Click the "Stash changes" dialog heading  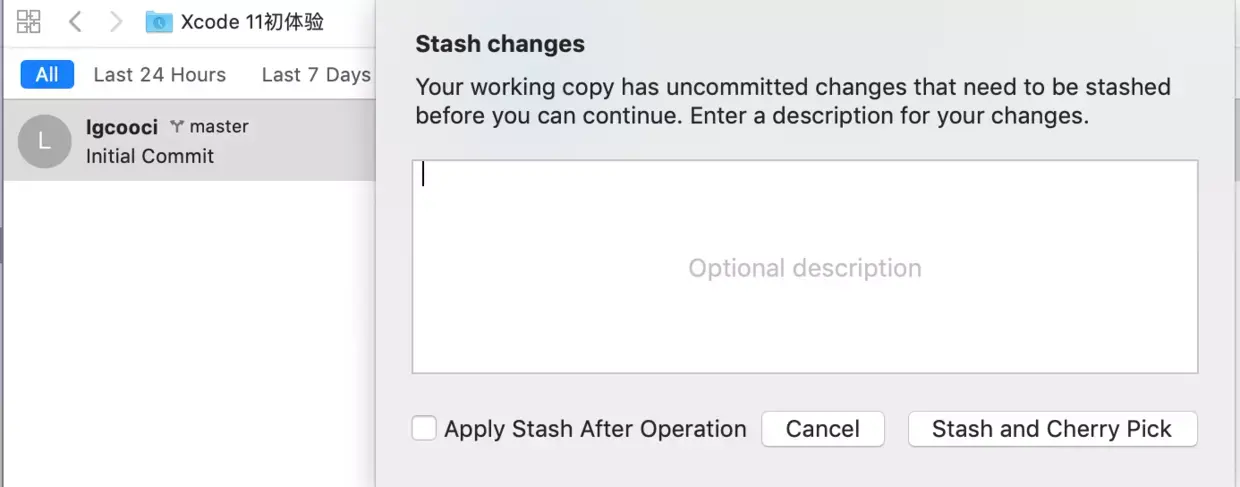pyautogui.click(x=500, y=44)
